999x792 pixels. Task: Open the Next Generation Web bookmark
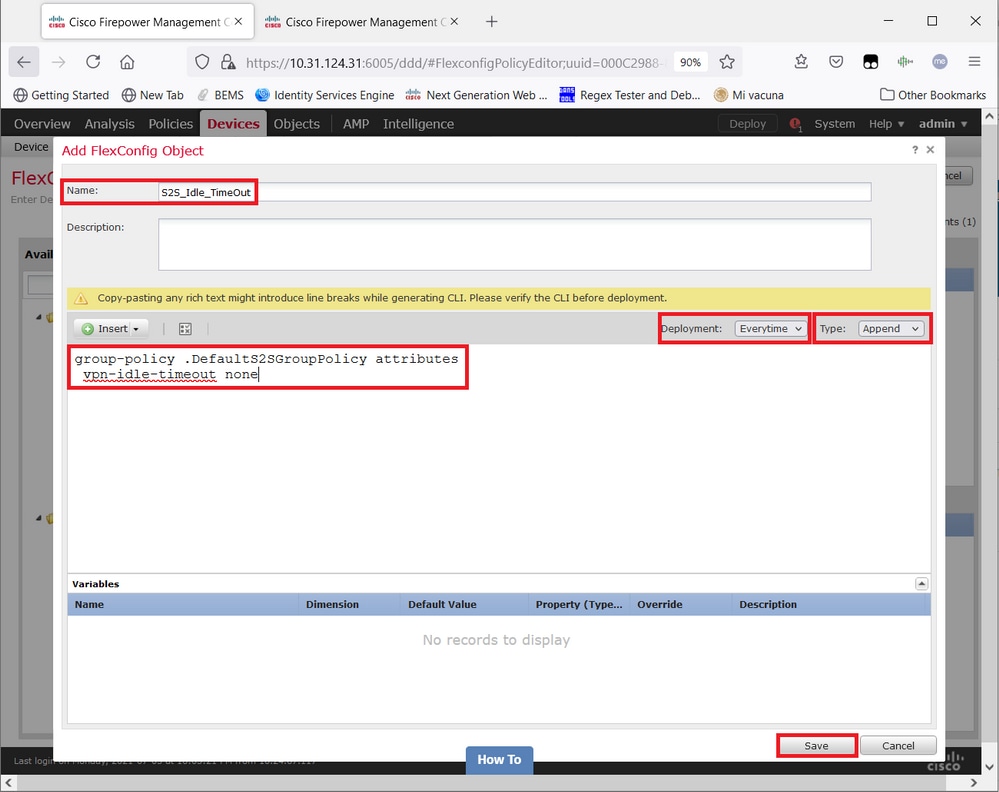[477, 95]
